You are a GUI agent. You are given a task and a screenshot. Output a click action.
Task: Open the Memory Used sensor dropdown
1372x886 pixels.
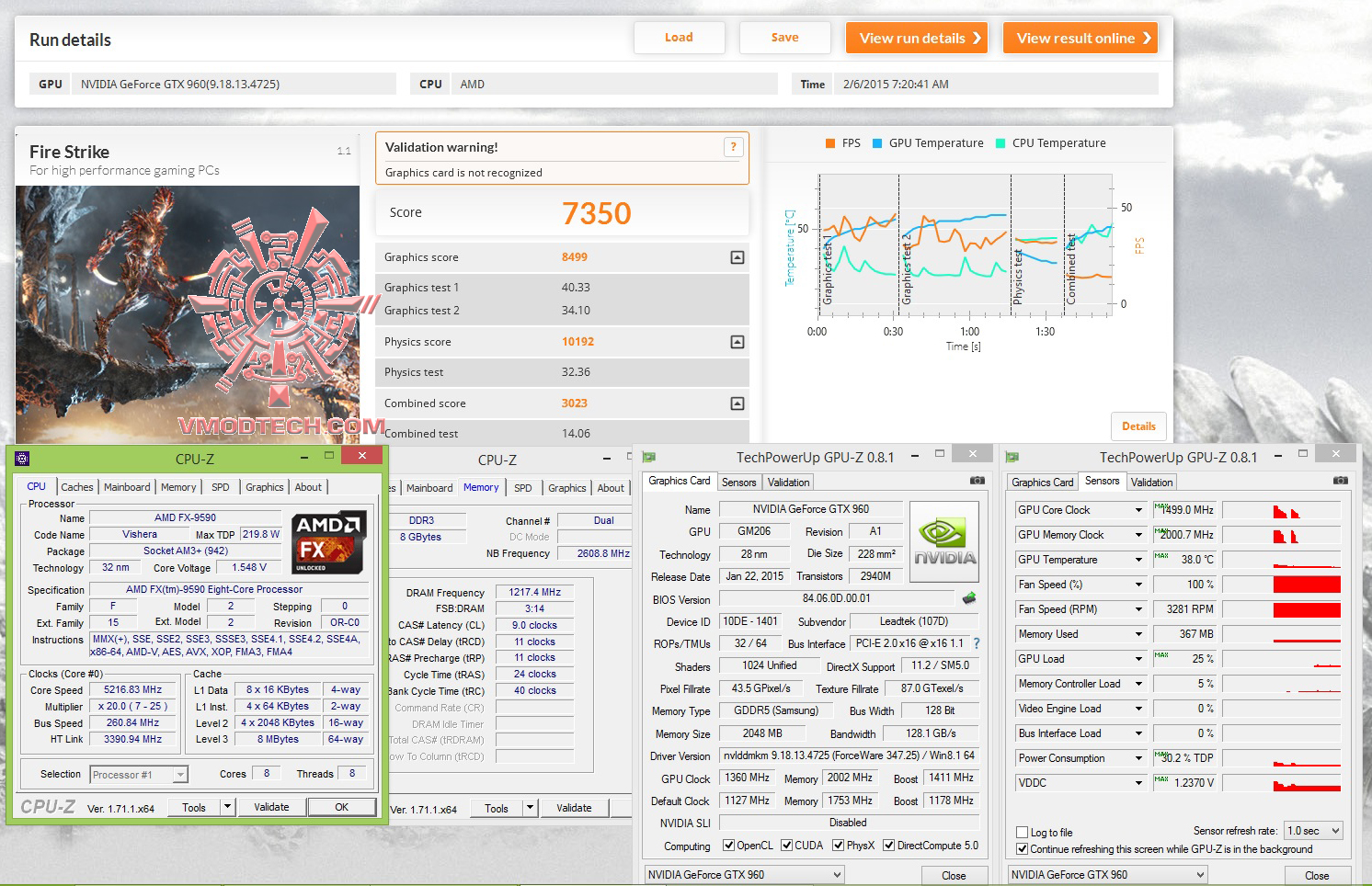(1138, 634)
